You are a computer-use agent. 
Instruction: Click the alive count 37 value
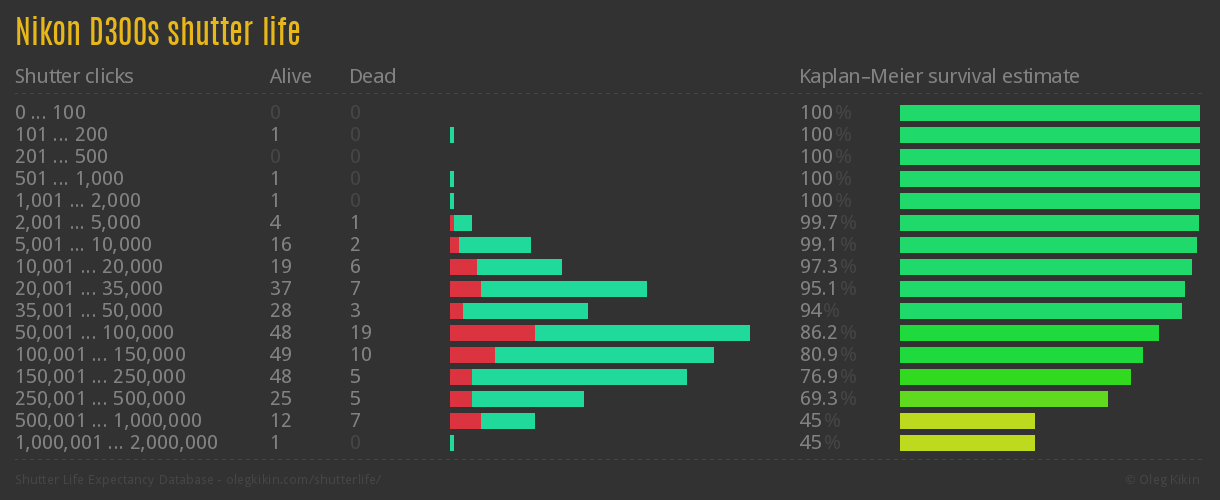coord(281,288)
